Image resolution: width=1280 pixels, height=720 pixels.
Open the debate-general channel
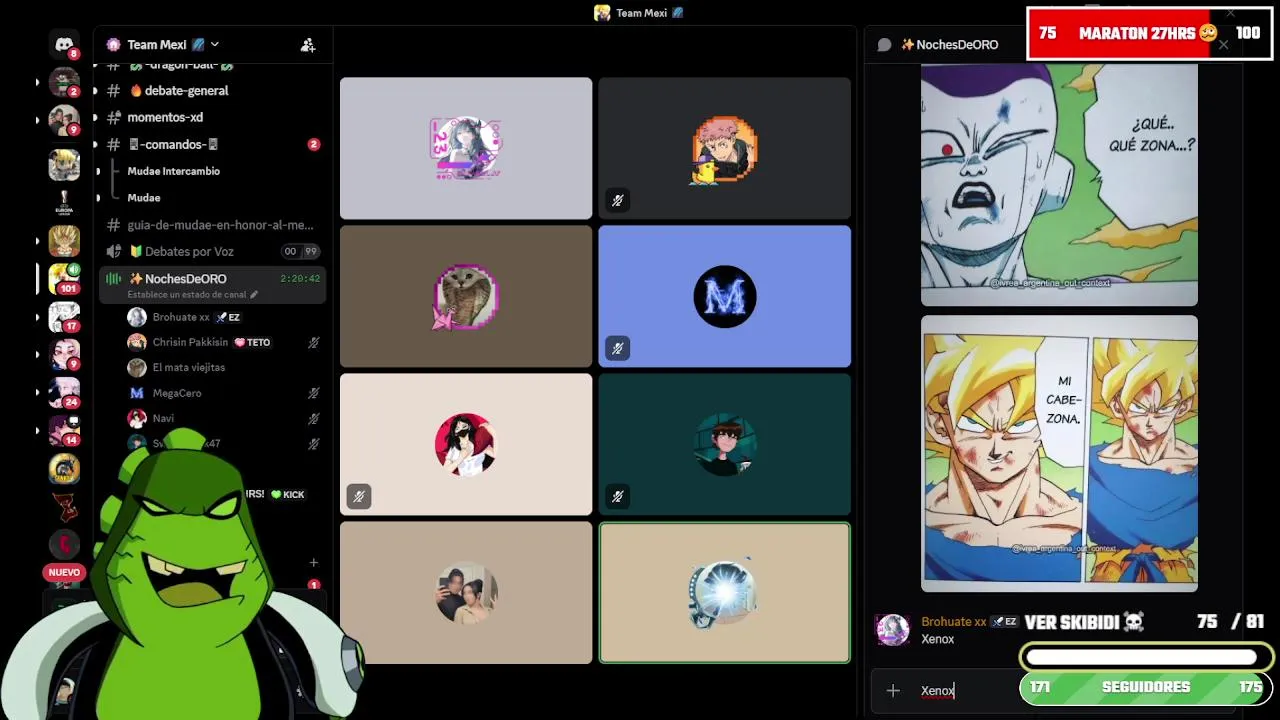pyautogui.click(x=186, y=90)
